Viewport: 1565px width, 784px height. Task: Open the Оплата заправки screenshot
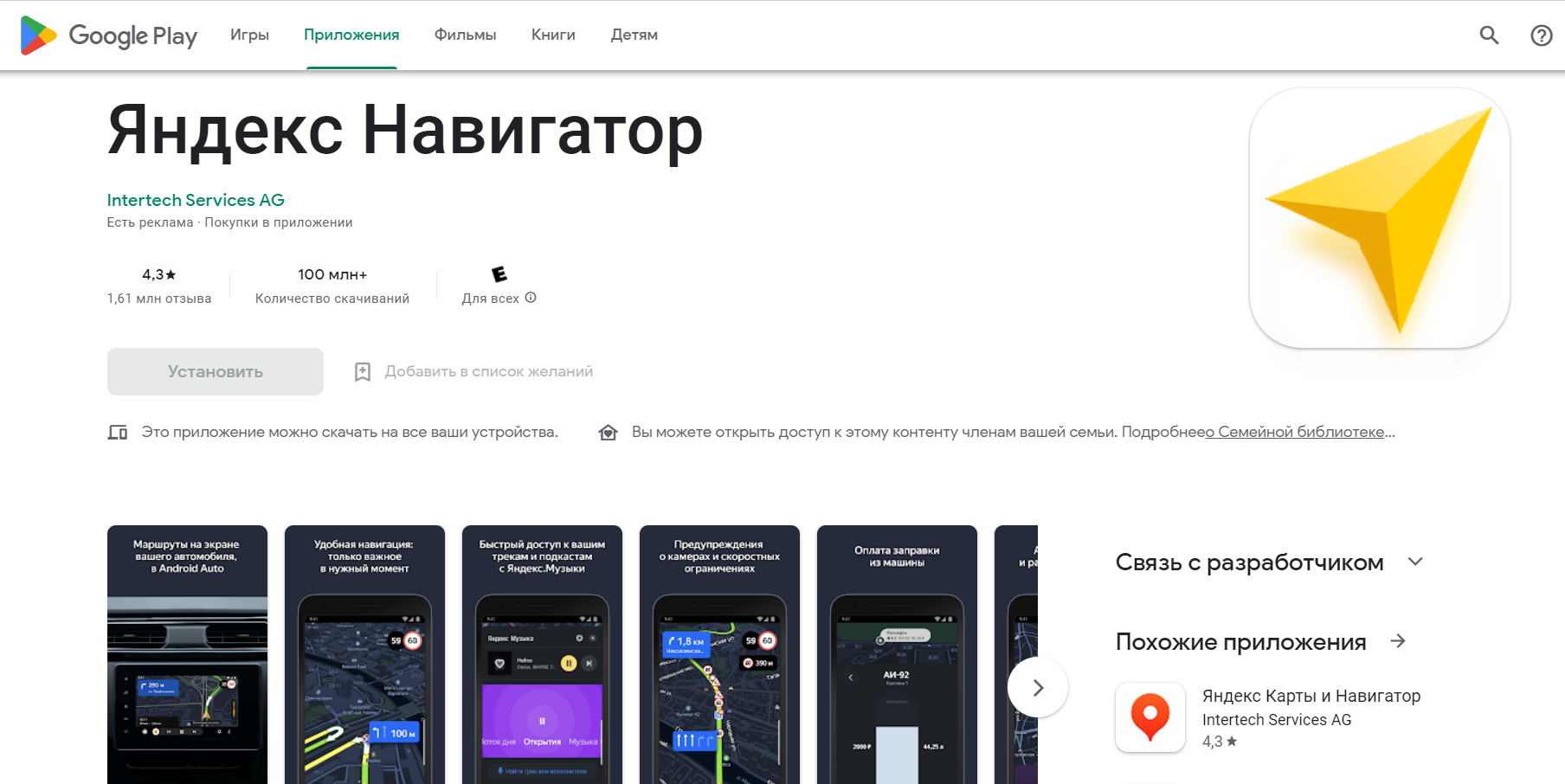click(x=897, y=654)
